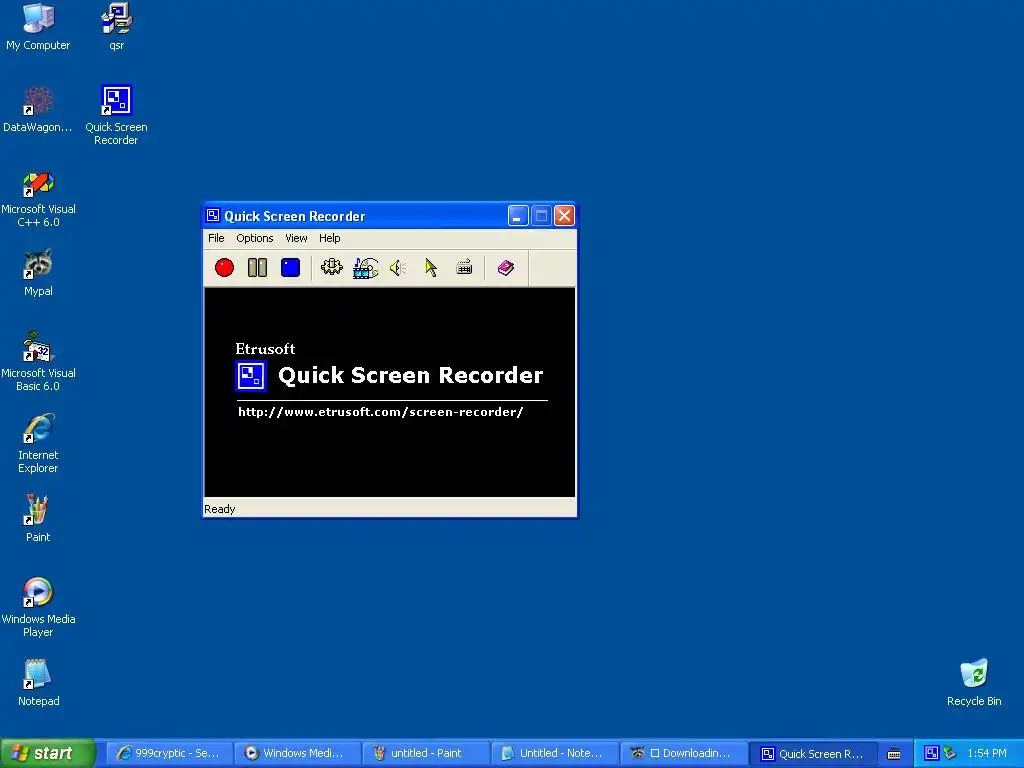Image resolution: width=1024 pixels, height=768 pixels.
Task: Switch to Windows Media Player taskbar button
Action: click(x=296, y=753)
